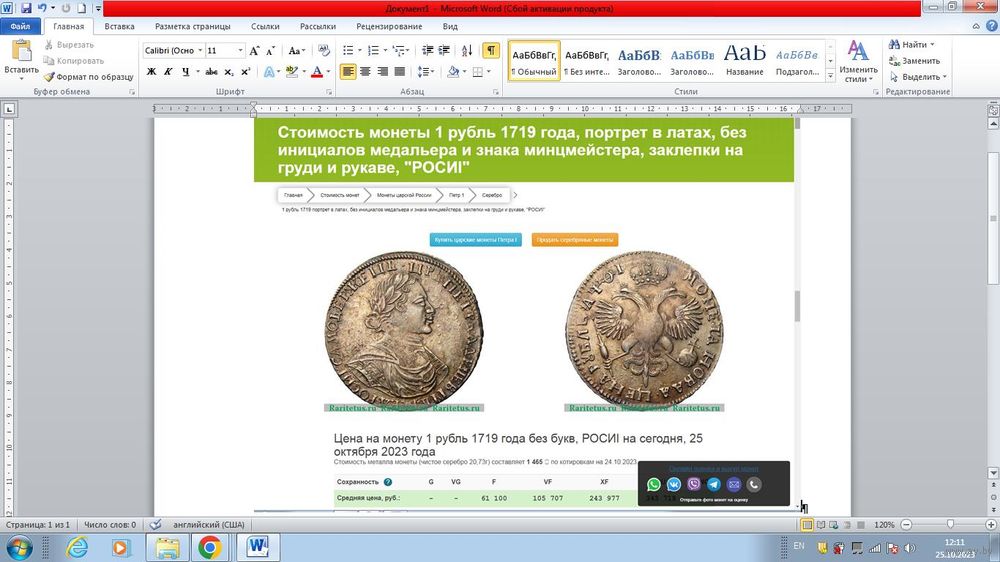The image size is (1000, 562).
Task: Click Заменить in Editing group
Action: pos(915,61)
